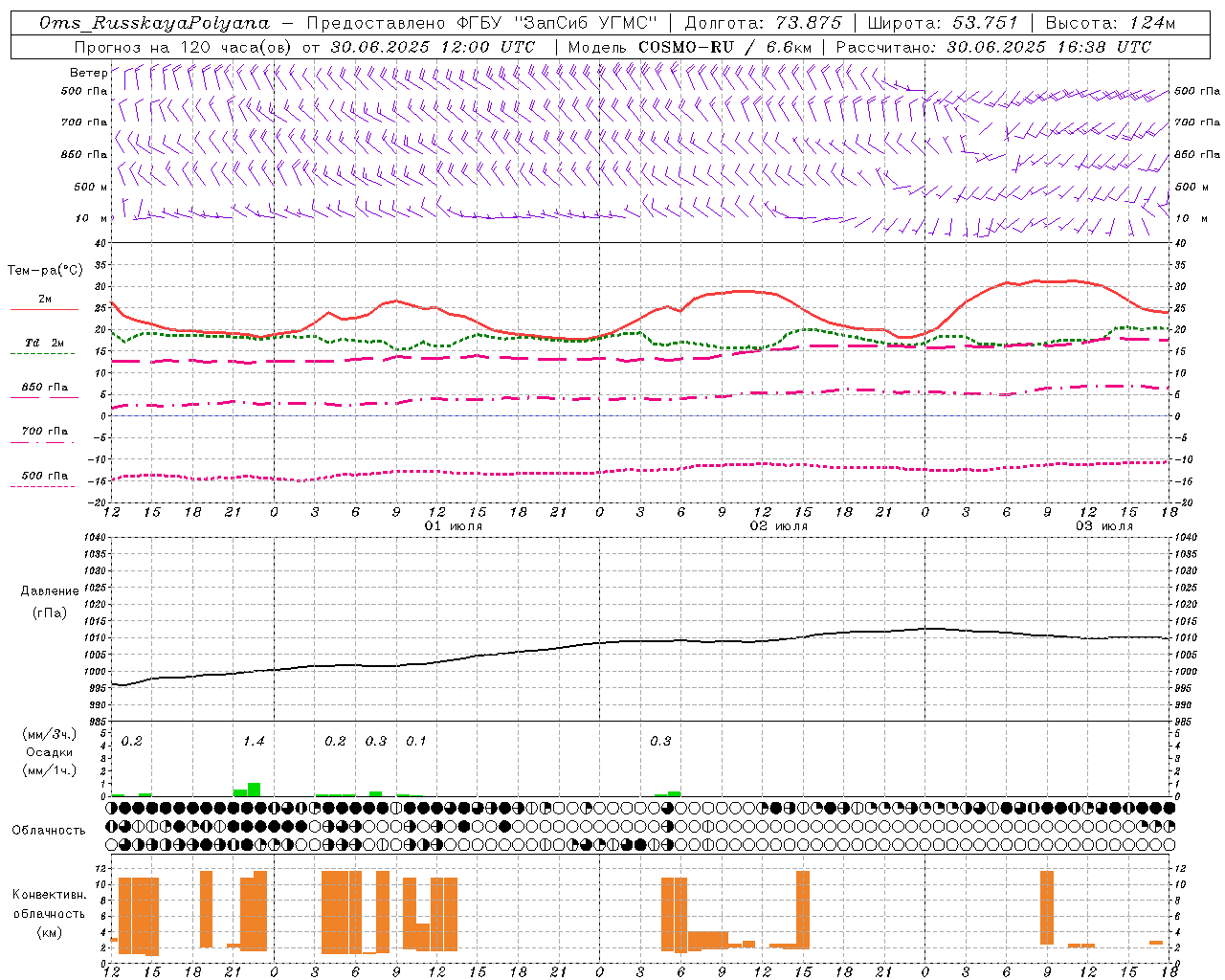Image resolution: width=1225 pixels, height=980 pixels.
Task: Click the forecast start time 30.06.2025 12:00 UTC
Action: tap(433, 47)
